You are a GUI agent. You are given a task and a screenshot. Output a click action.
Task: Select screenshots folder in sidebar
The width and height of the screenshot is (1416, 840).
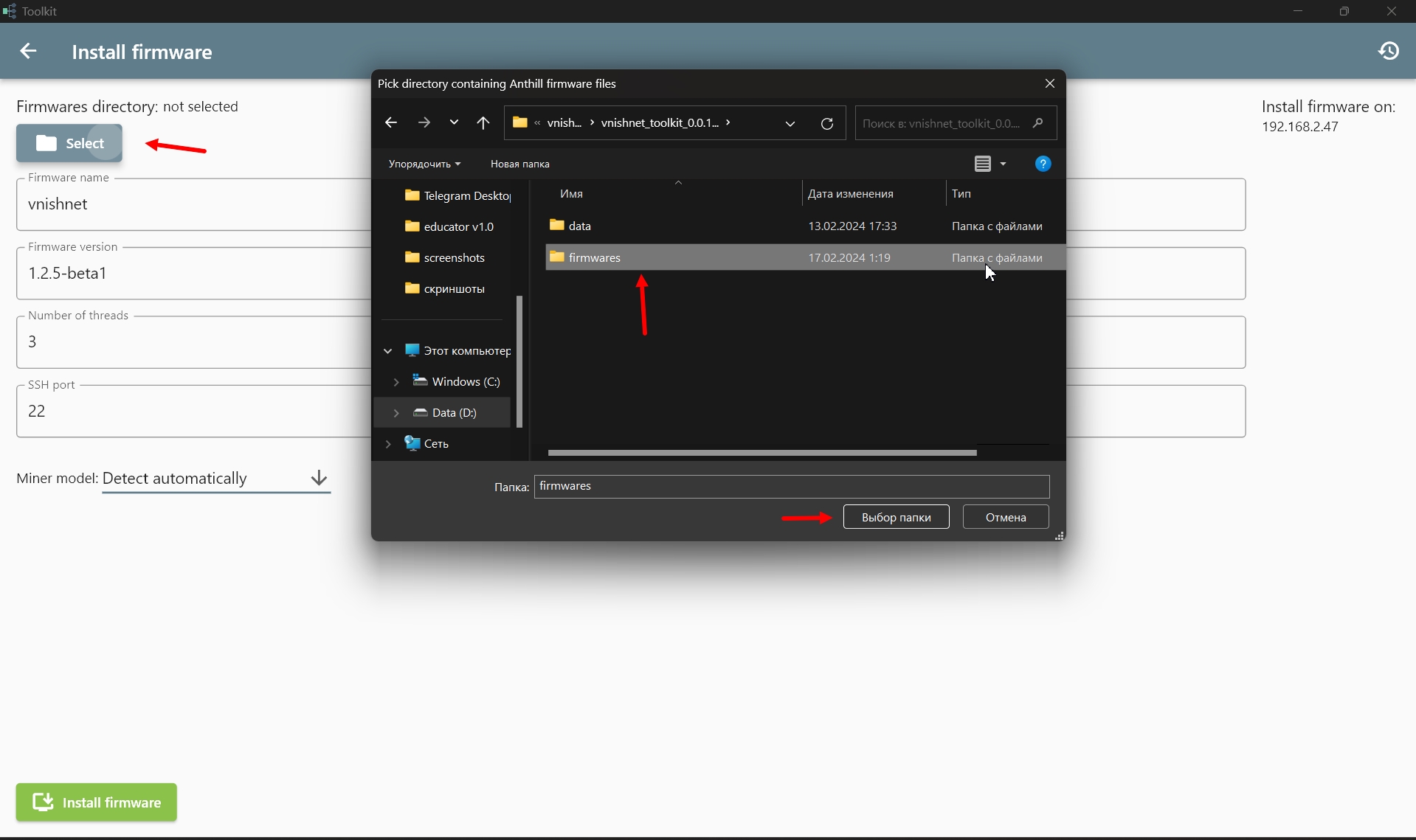445,257
